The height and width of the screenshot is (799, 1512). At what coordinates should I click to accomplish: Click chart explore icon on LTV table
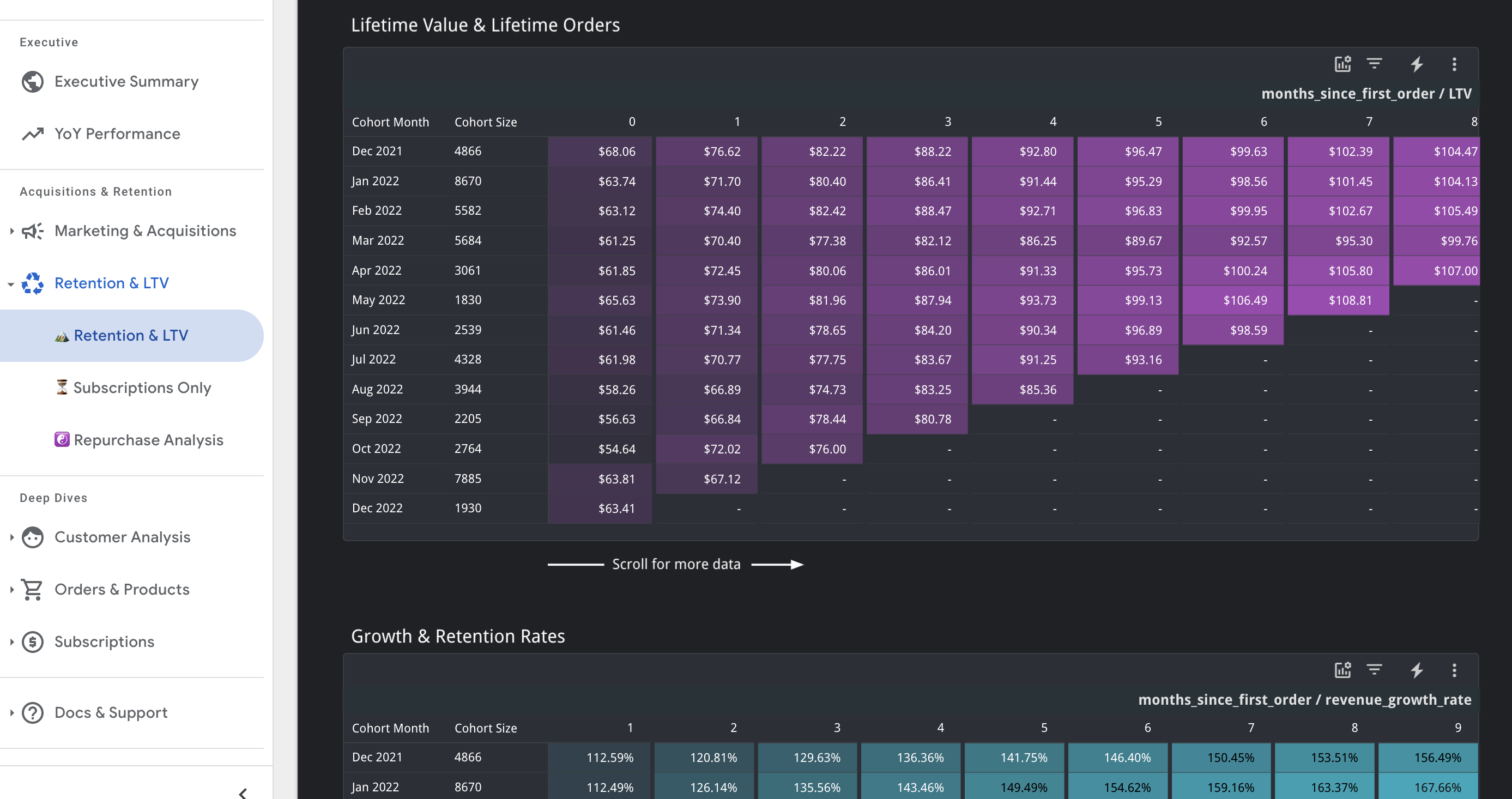(1342, 64)
